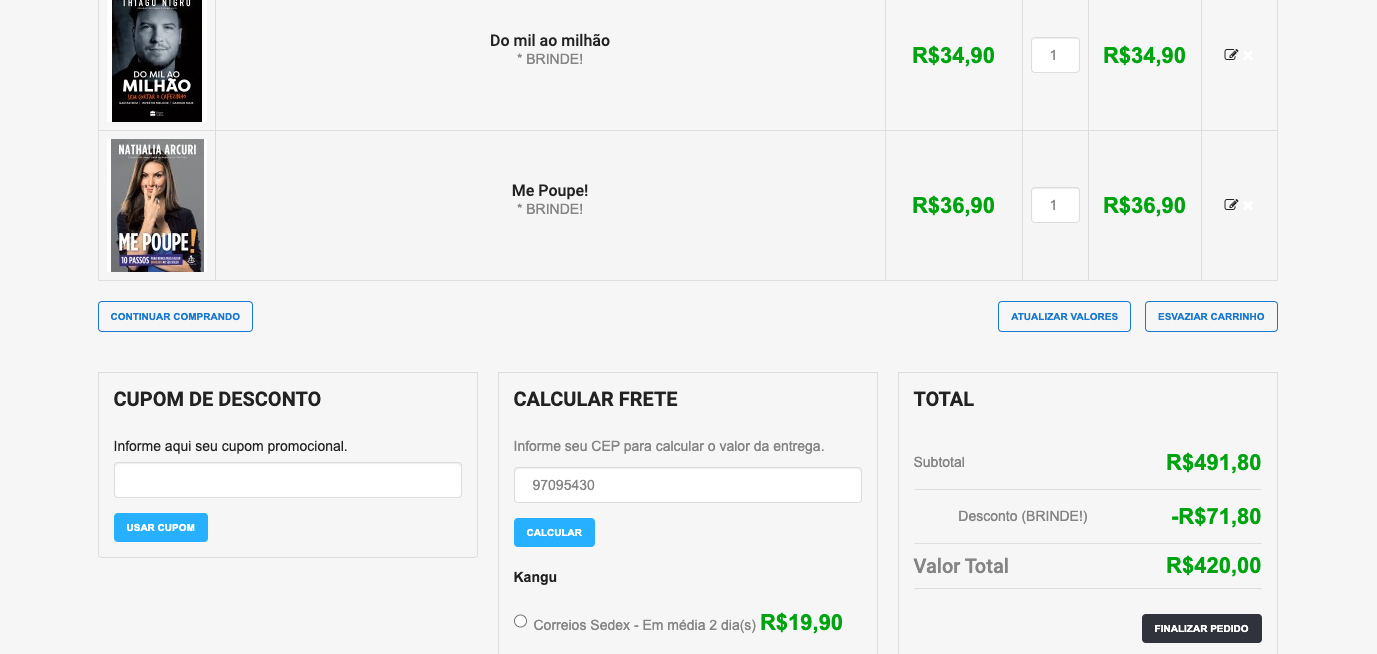Click the Correios Sedex shipping label text
This screenshot has width=1377, height=654.
(x=644, y=625)
